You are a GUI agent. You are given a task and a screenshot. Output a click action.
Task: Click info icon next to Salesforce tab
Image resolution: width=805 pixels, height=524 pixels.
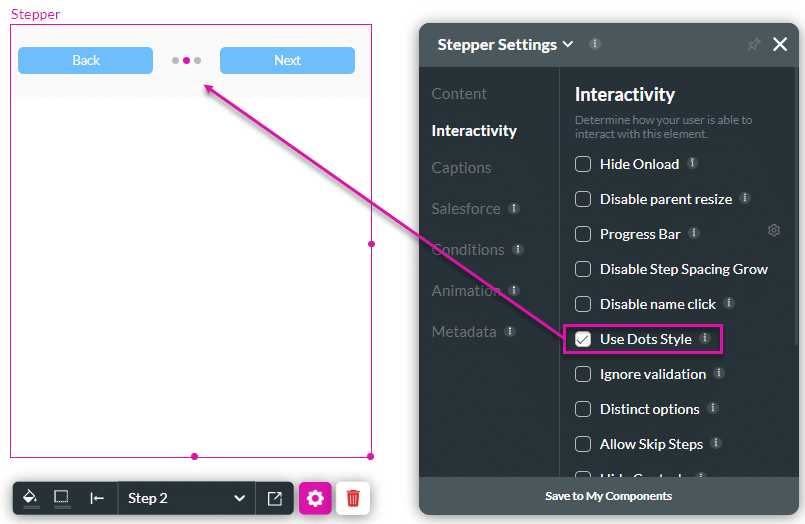[513, 208]
